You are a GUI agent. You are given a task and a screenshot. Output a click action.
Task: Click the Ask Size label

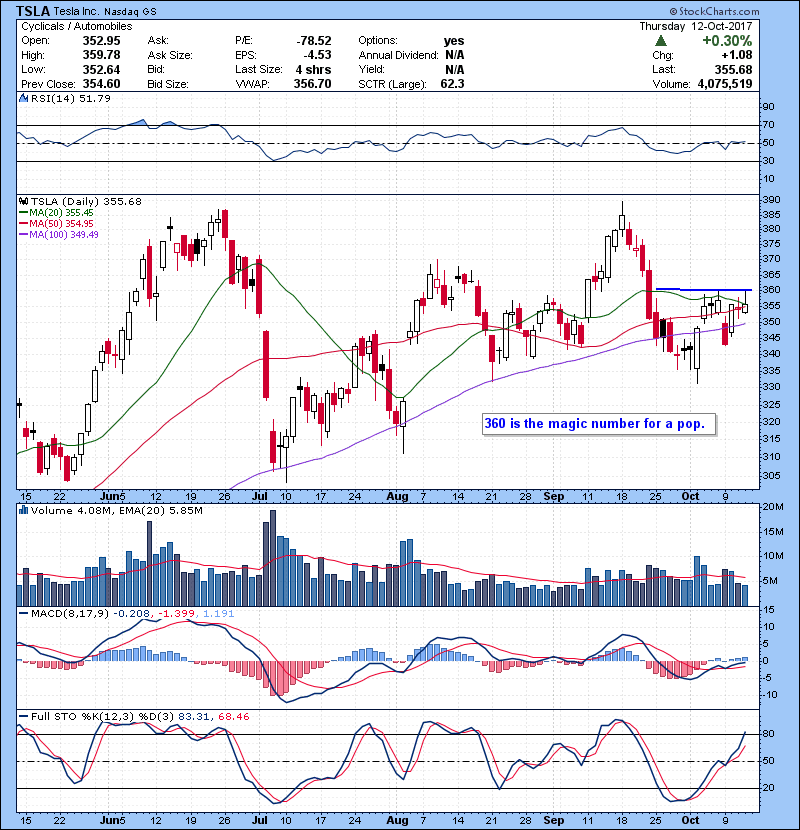(x=170, y=55)
